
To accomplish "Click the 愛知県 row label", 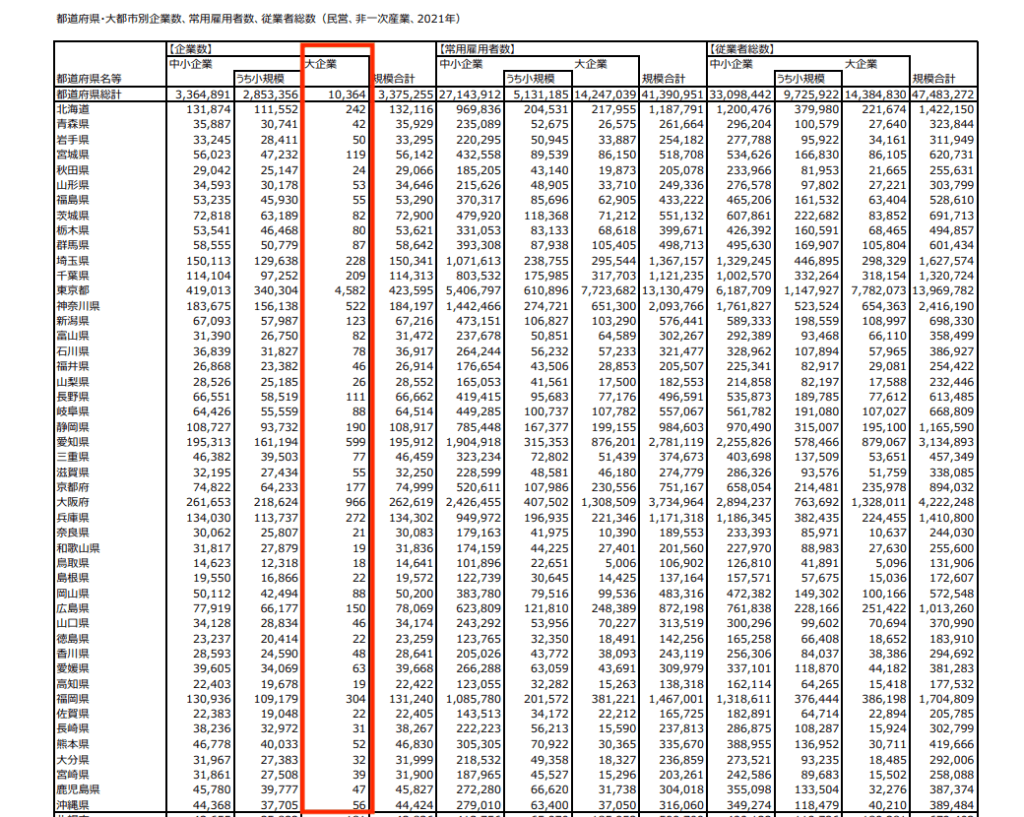I will [72, 441].
